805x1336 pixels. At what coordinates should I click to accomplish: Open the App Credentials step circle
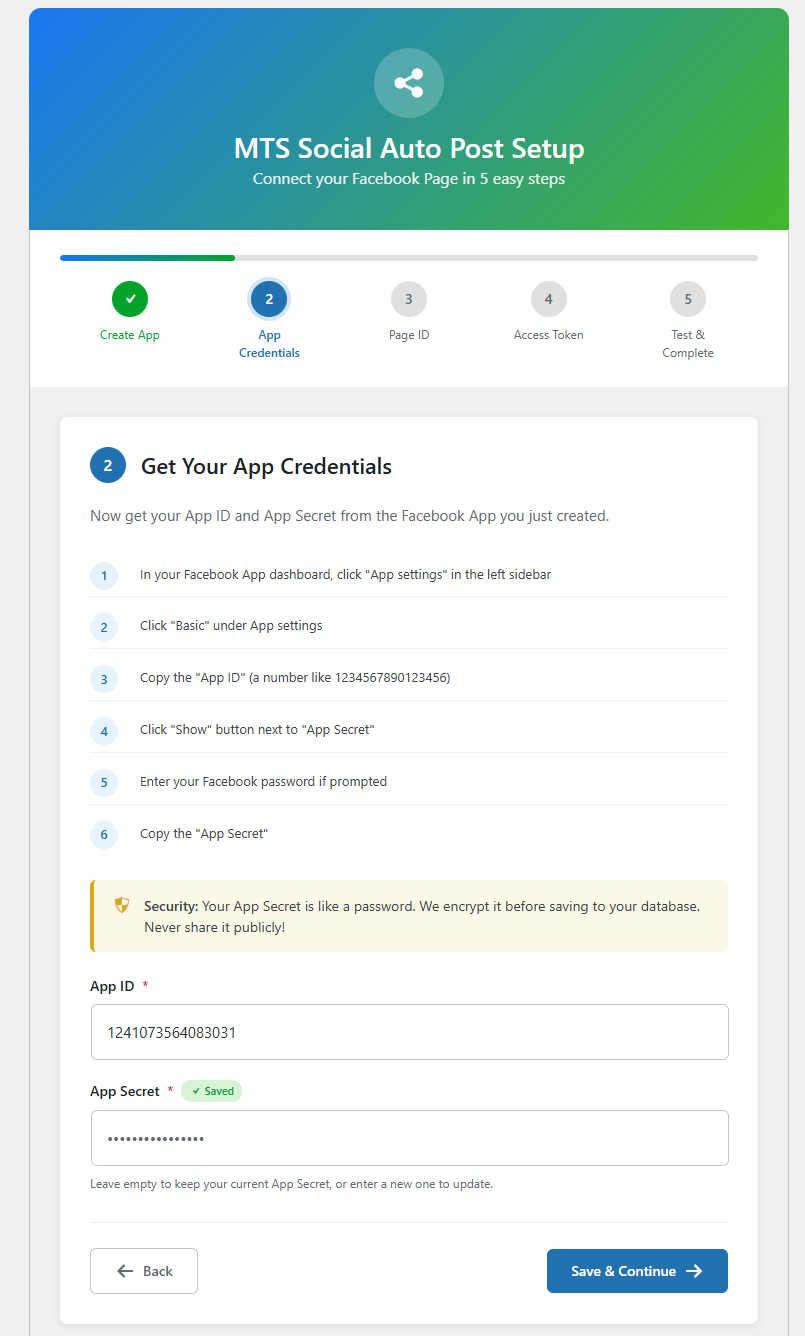tap(268, 298)
